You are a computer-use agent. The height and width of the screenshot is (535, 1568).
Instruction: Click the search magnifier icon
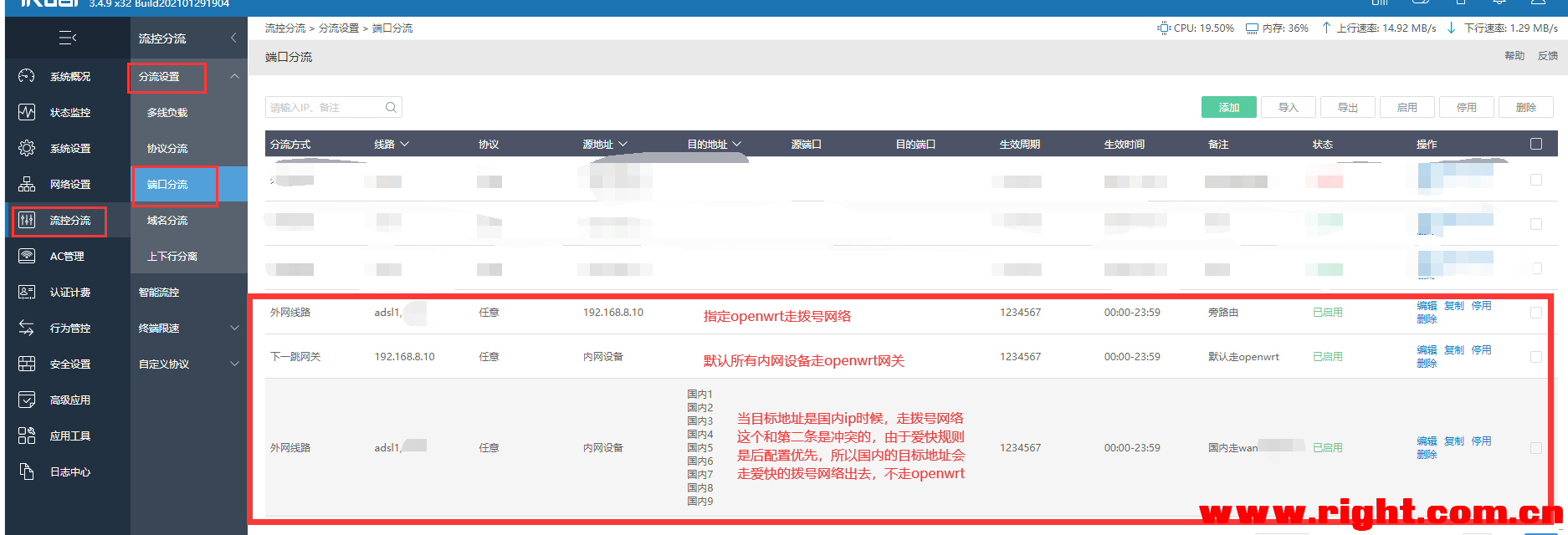[x=391, y=107]
